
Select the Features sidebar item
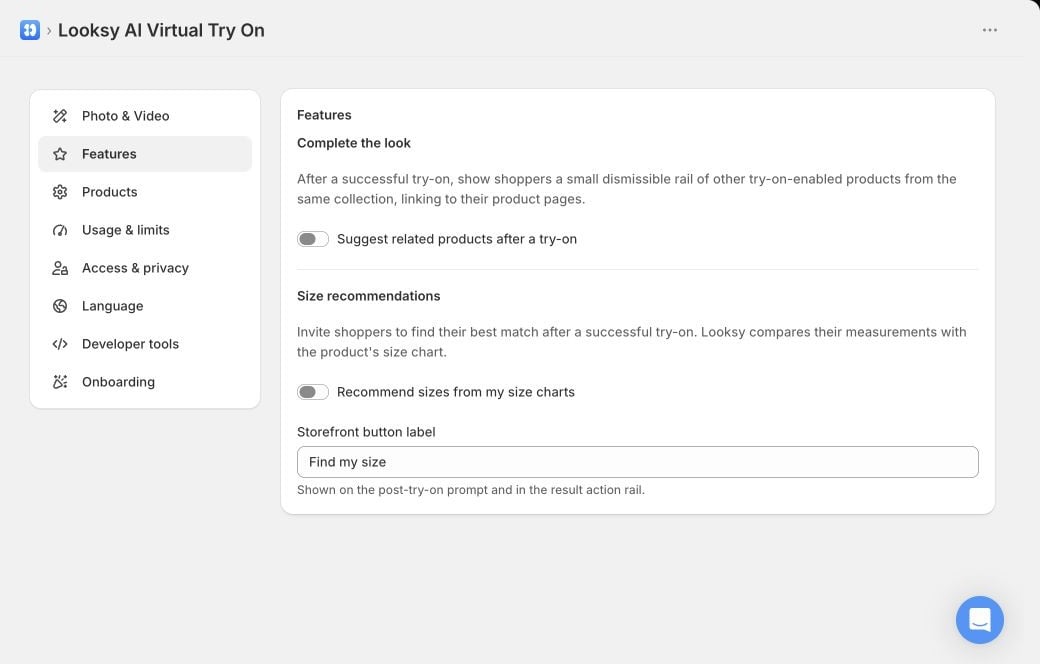145,154
